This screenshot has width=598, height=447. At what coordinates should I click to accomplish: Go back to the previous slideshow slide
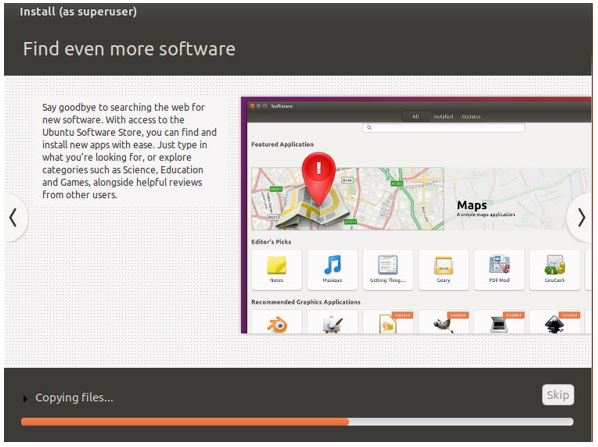[13, 218]
